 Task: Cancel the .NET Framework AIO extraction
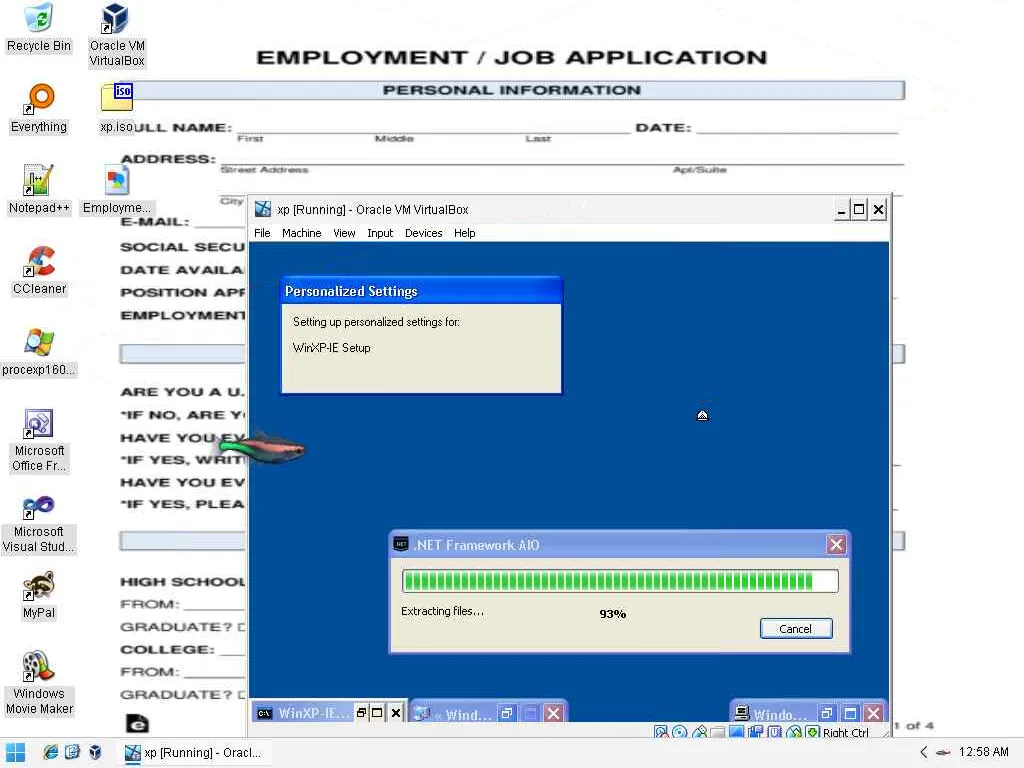click(x=795, y=628)
